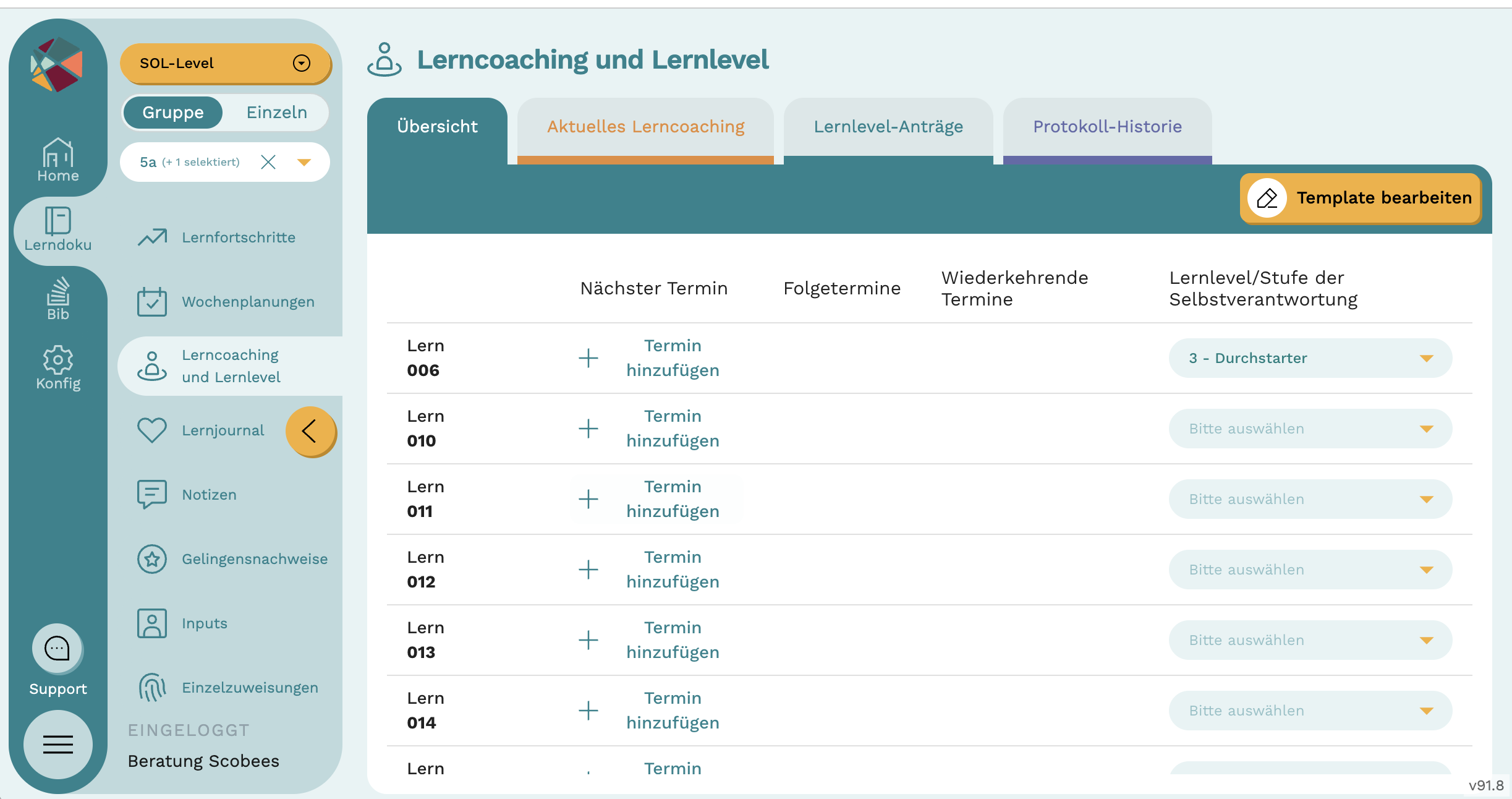Click the Wochenplanungen calendar icon
The height and width of the screenshot is (799, 1512).
152,302
